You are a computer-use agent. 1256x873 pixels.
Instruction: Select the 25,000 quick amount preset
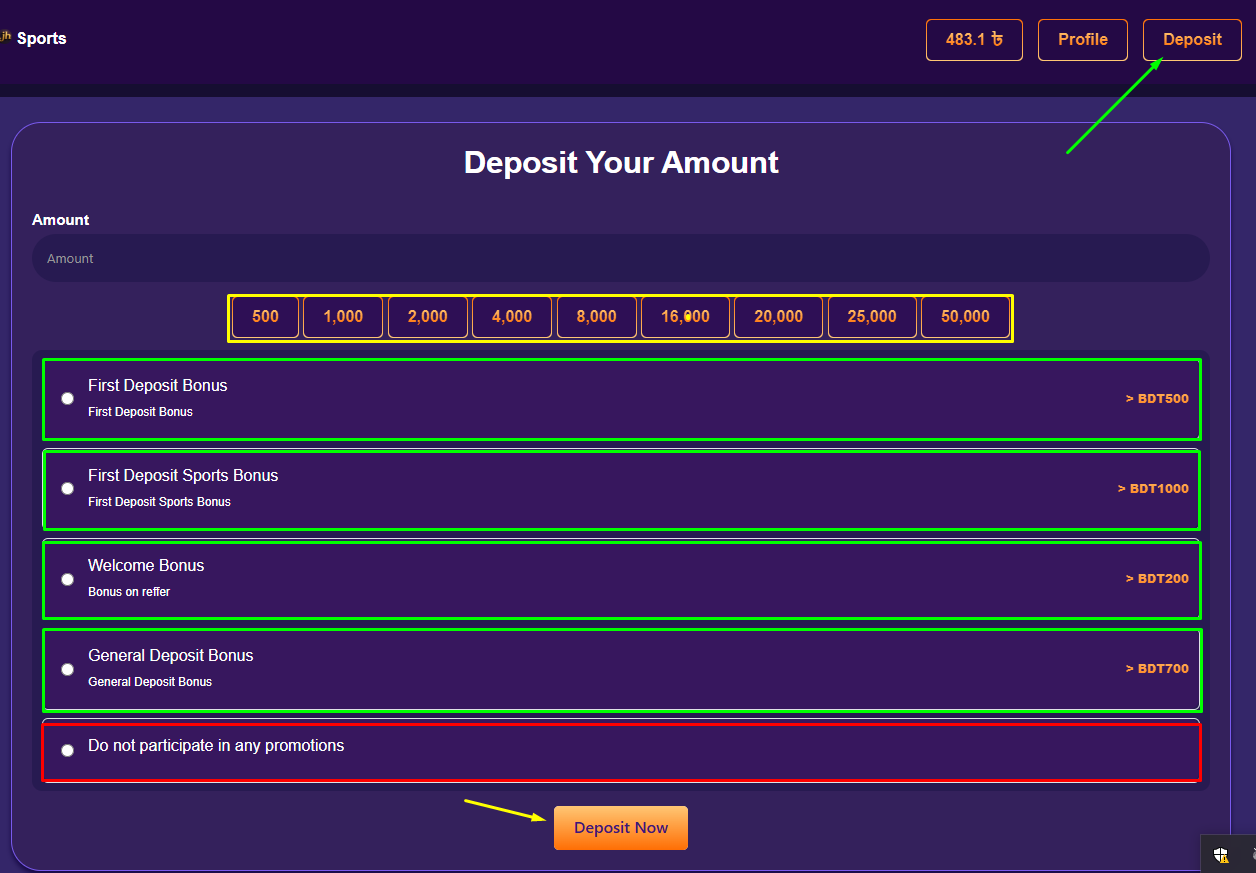coord(871,317)
